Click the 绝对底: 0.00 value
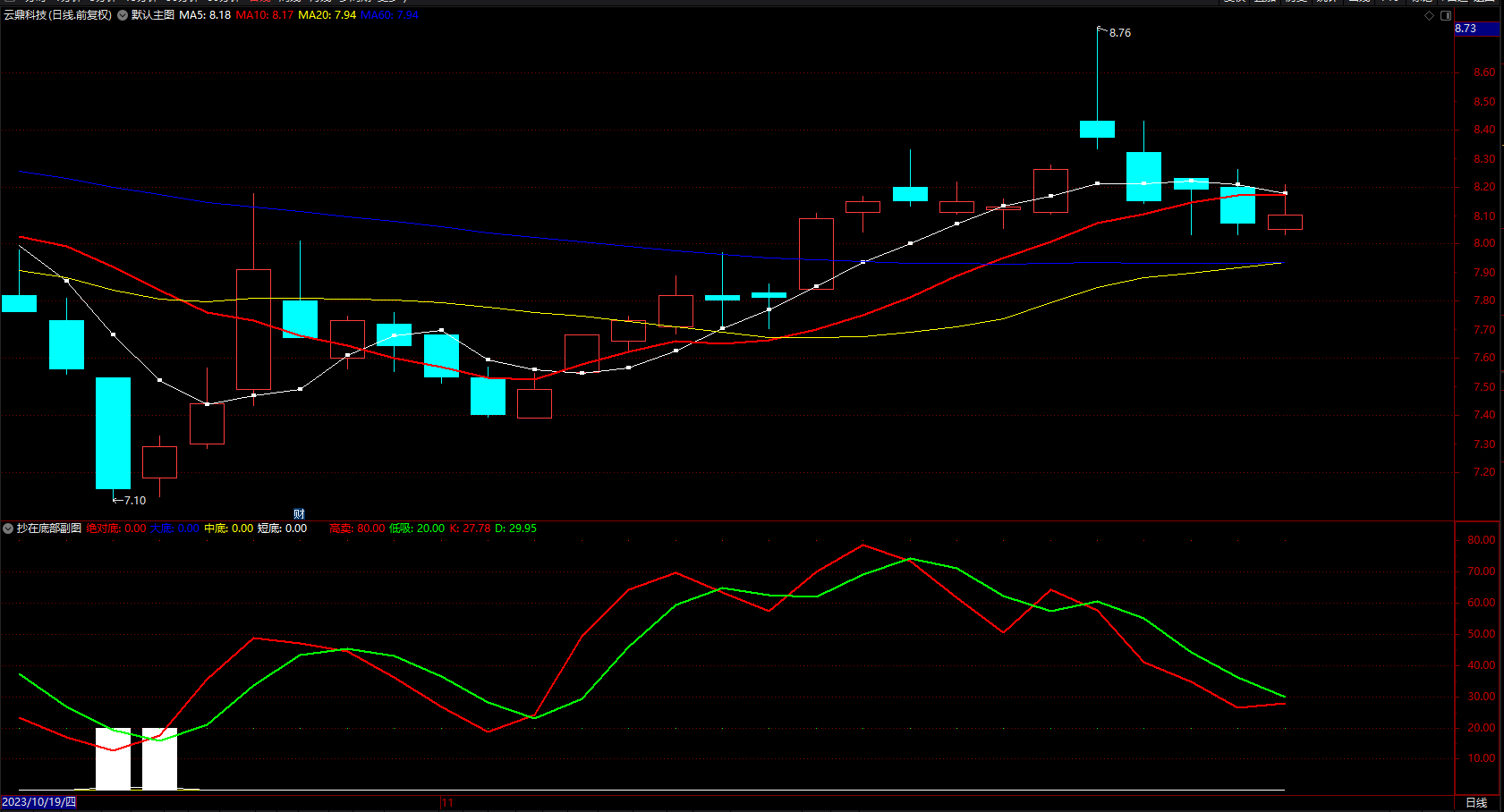Screen dimensions: 1504x812 (116, 529)
